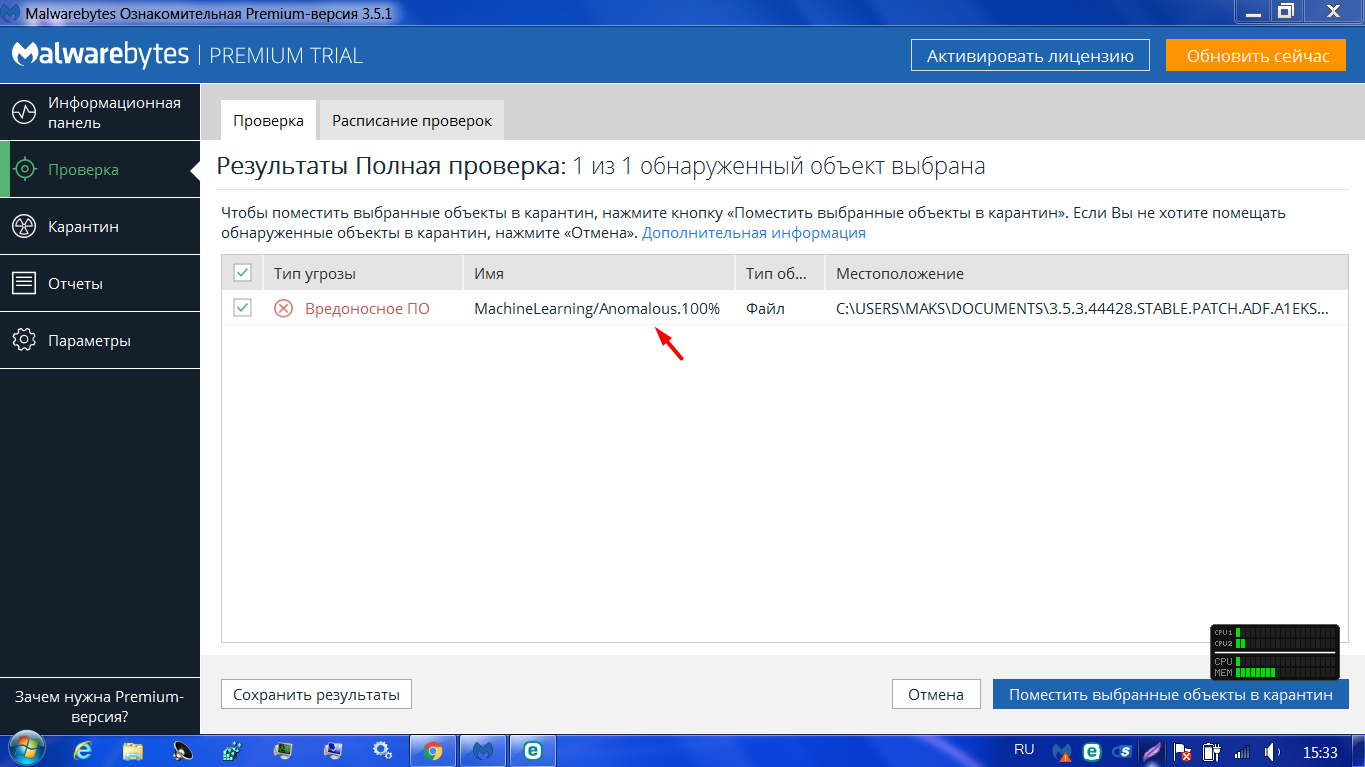Click the RU language indicator

(x=1024, y=749)
